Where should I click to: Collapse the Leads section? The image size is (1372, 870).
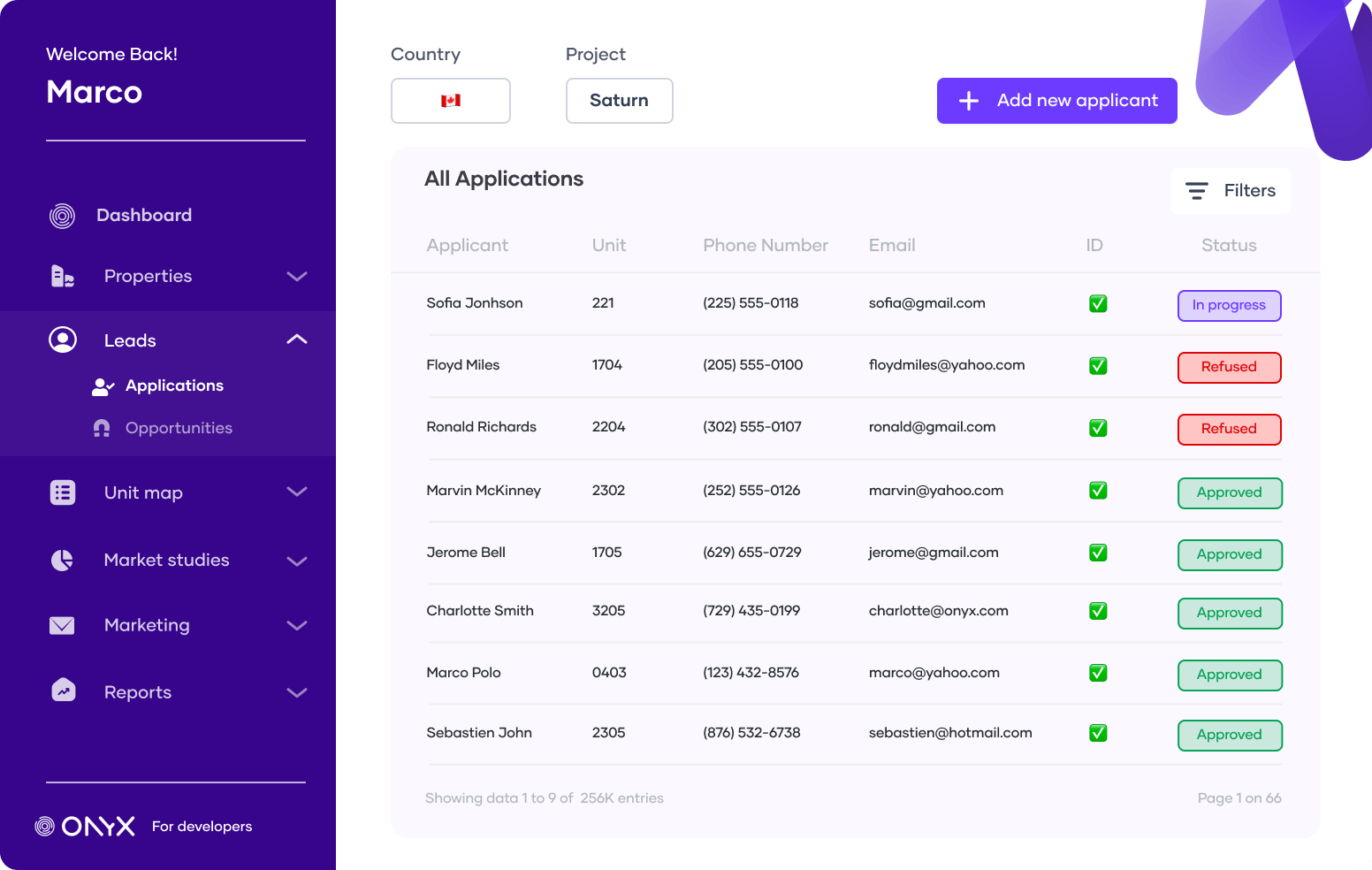coord(297,340)
